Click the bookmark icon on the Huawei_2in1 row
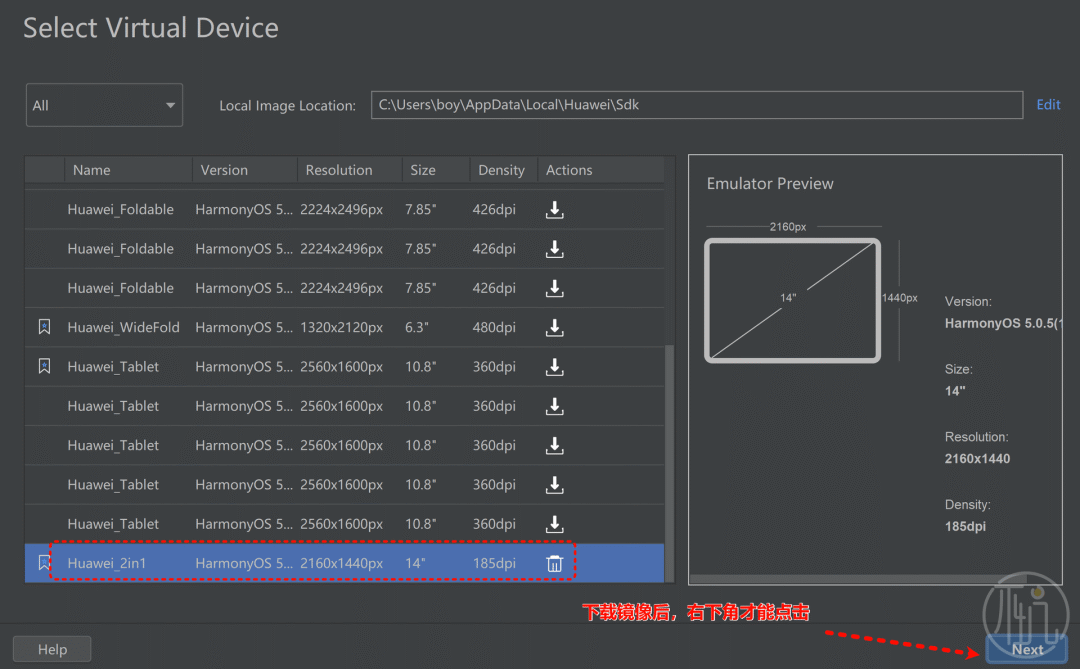Viewport: 1080px width, 669px height. (x=44, y=563)
